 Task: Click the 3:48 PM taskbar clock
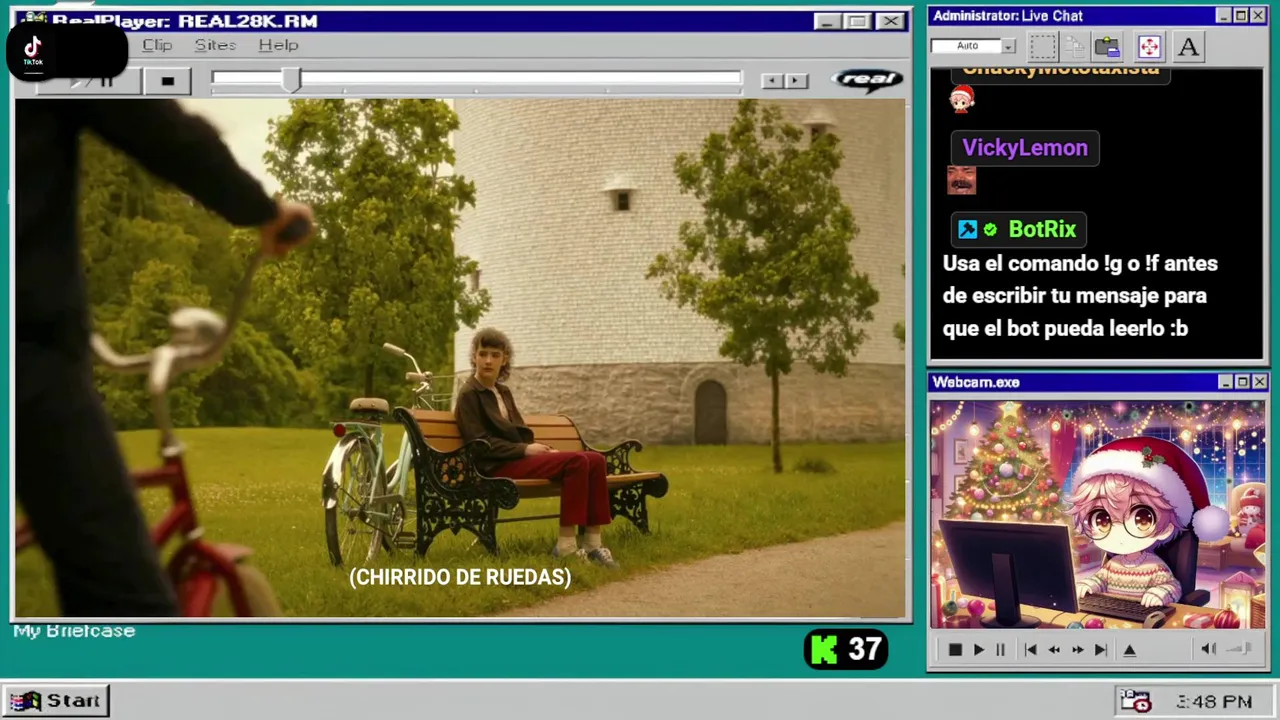[x=1214, y=702]
